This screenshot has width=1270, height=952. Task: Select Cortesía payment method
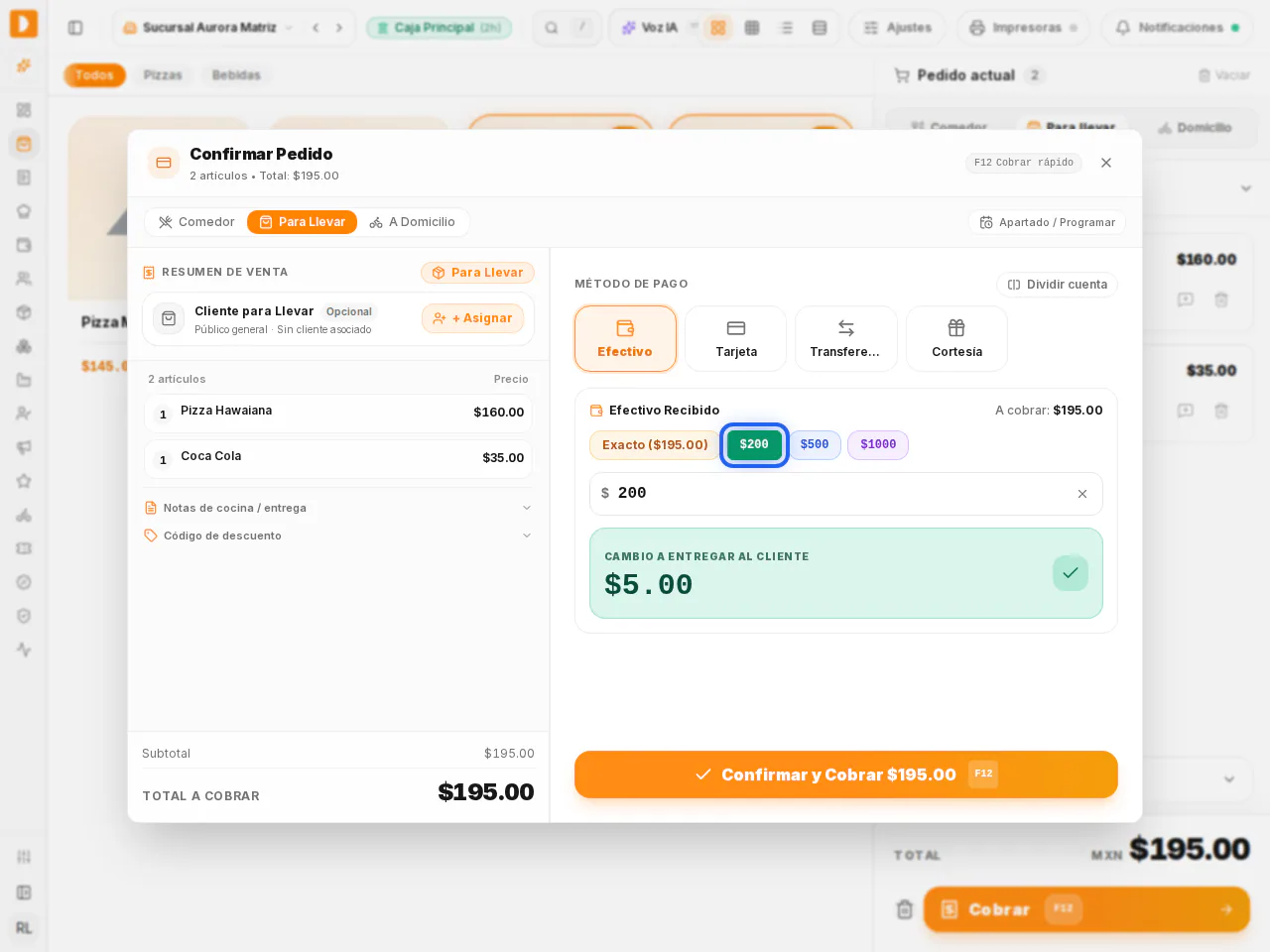point(956,338)
